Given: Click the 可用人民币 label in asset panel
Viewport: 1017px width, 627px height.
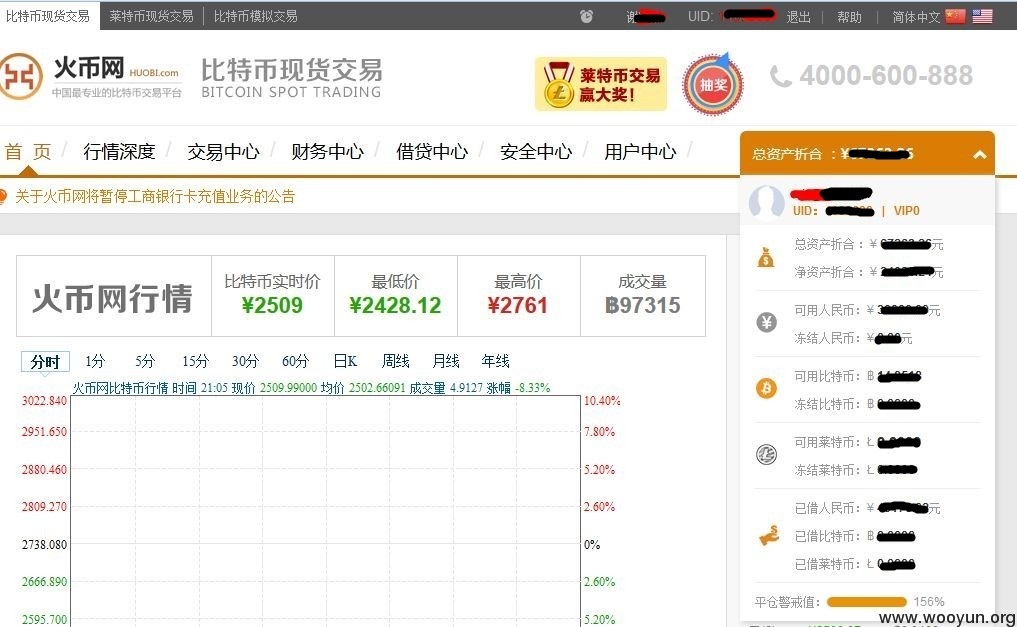Looking at the screenshot, I should coord(828,311).
